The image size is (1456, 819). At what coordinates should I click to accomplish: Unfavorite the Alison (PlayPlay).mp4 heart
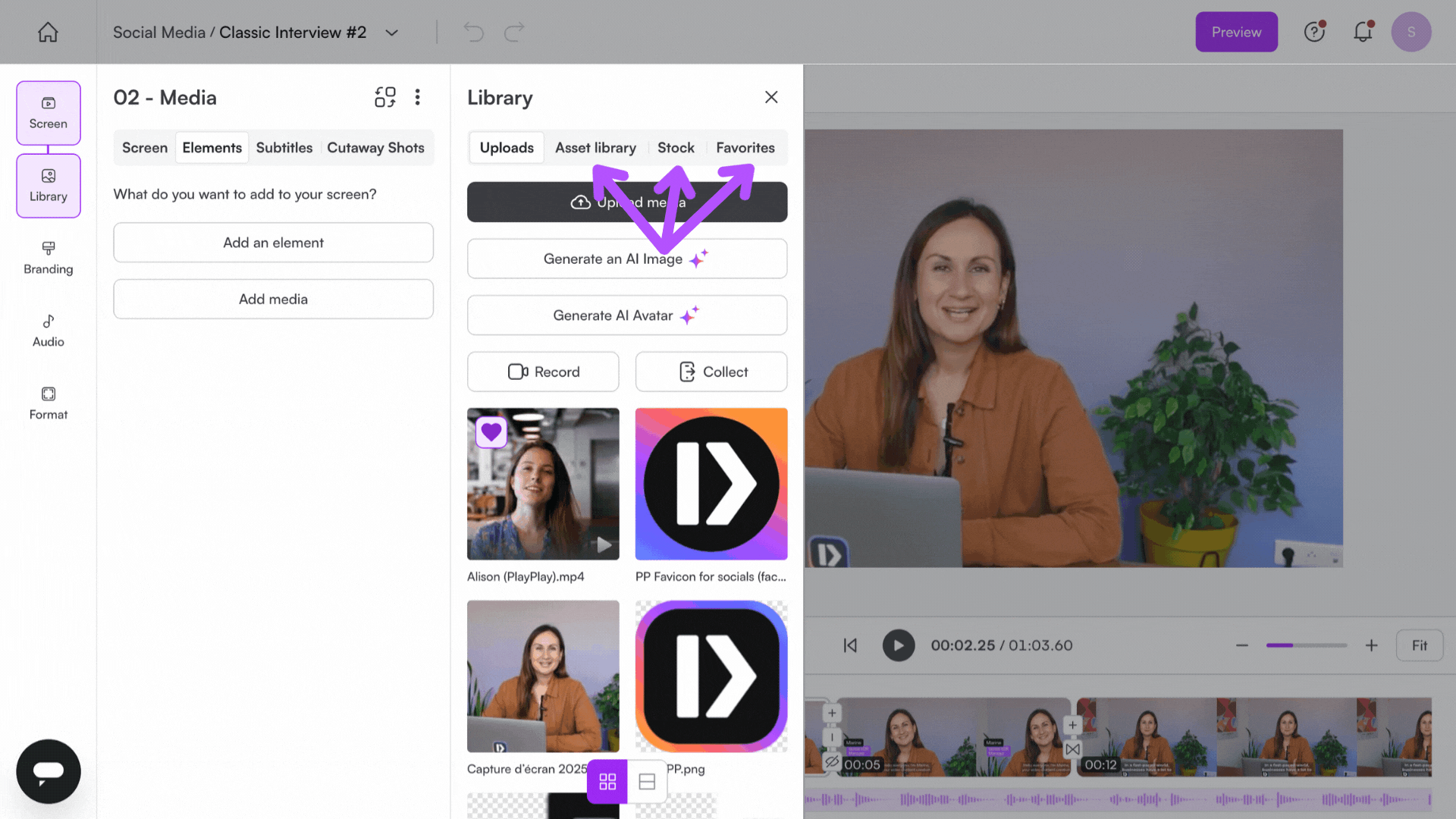click(x=491, y=432)
